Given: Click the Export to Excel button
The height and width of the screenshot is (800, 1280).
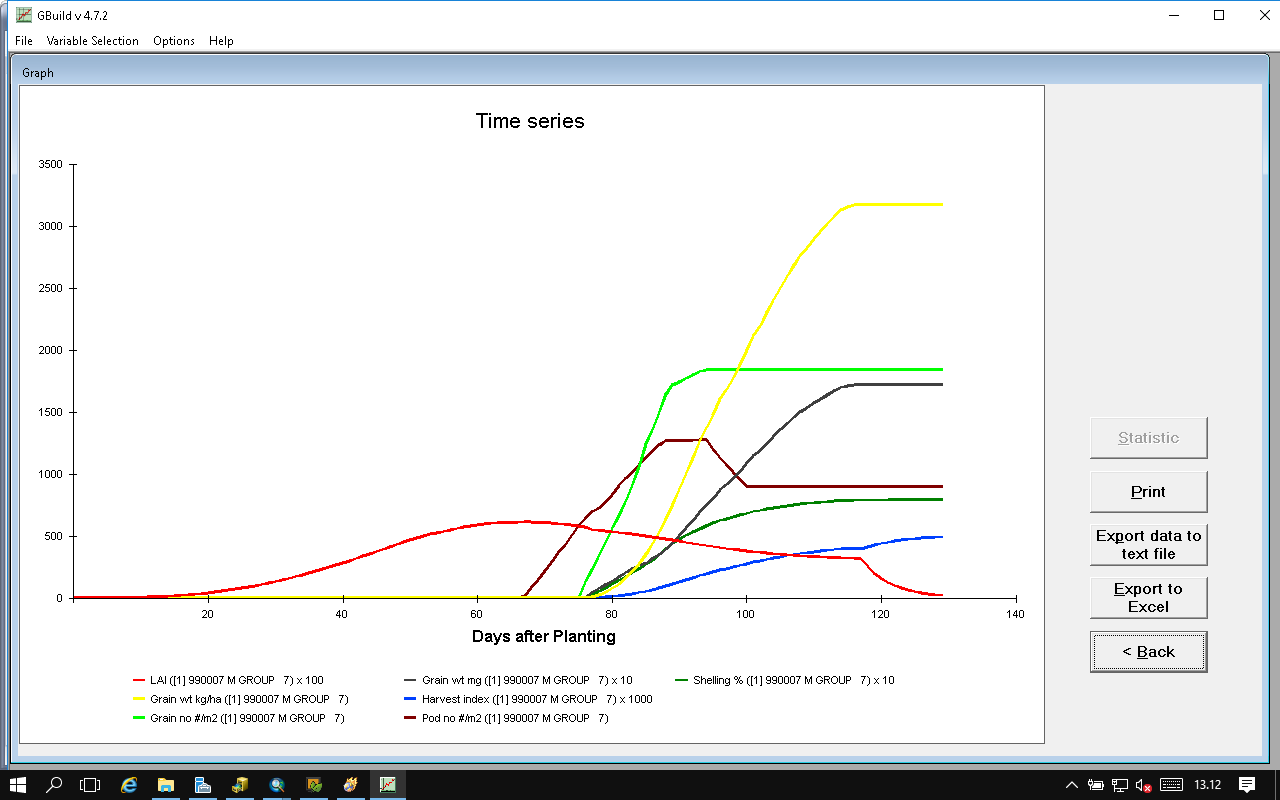Looking at the screenshot, I should pyautogui.click(x=1148, y=598).
